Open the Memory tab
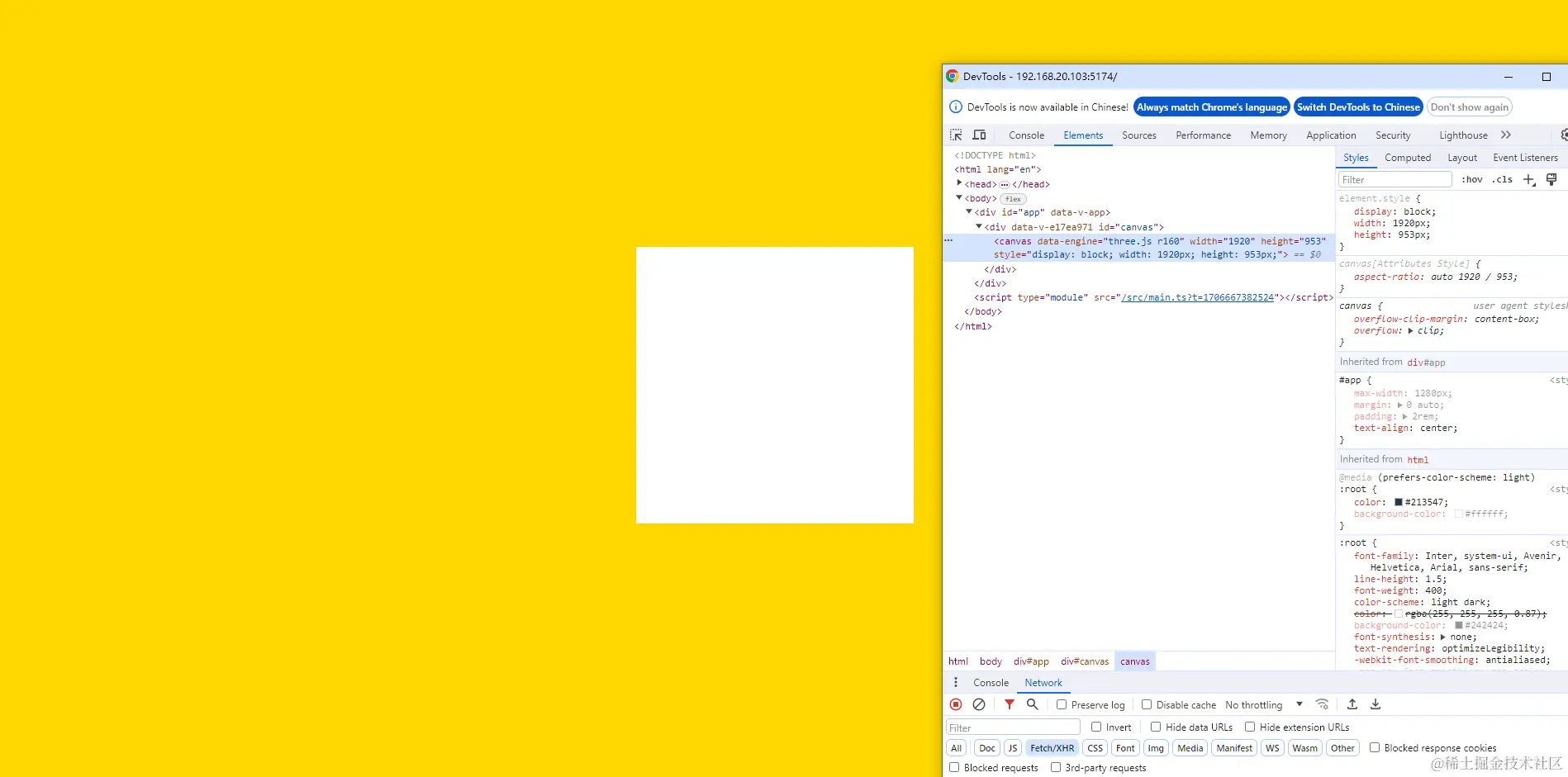1568x777 pixels. (x=1268, y=135)
